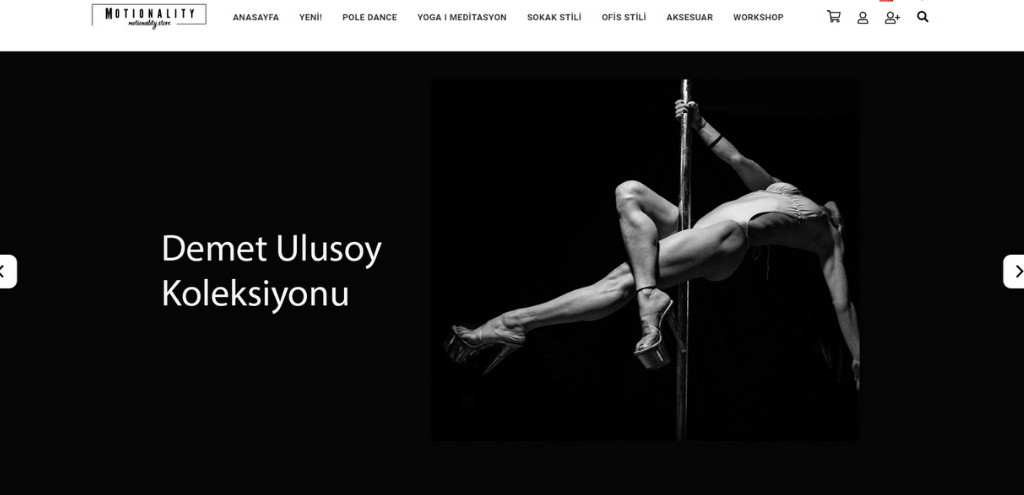Open the AKSESUAR menu item
Screen dimensions: 1024x495
click(x=690, y=18)
